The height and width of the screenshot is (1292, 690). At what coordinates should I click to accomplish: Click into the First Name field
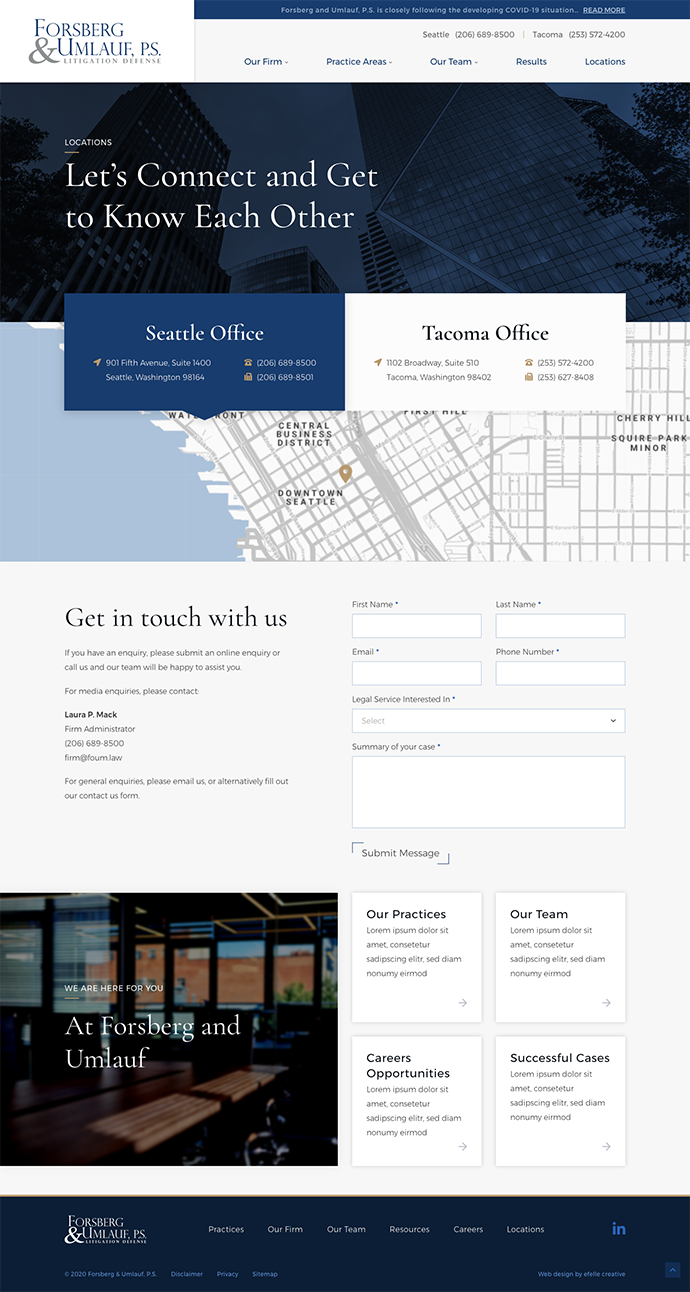tap(416, 626)
